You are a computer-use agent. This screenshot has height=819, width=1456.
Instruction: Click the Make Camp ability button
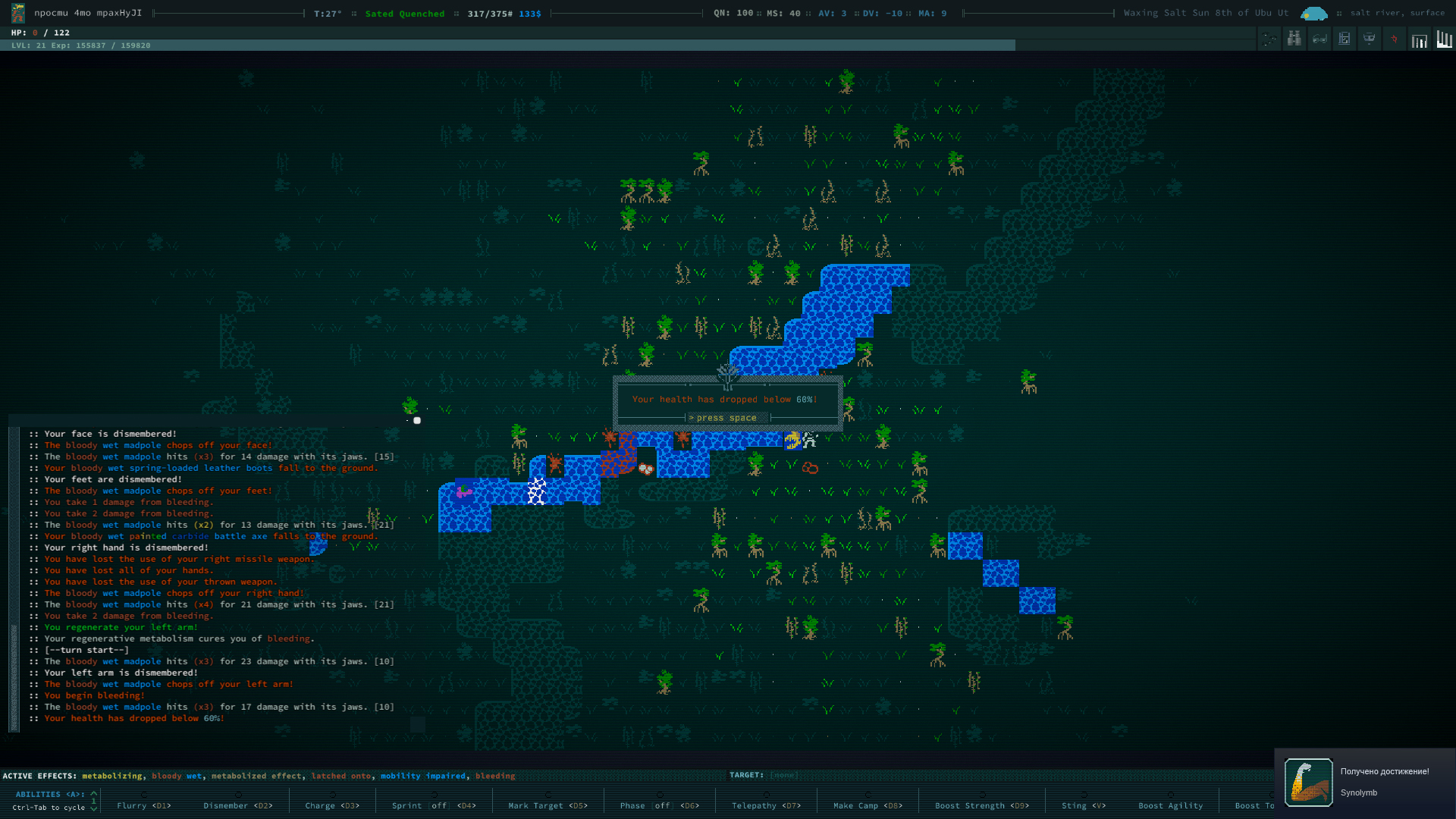pyautogui.click(x=867, y=805)
